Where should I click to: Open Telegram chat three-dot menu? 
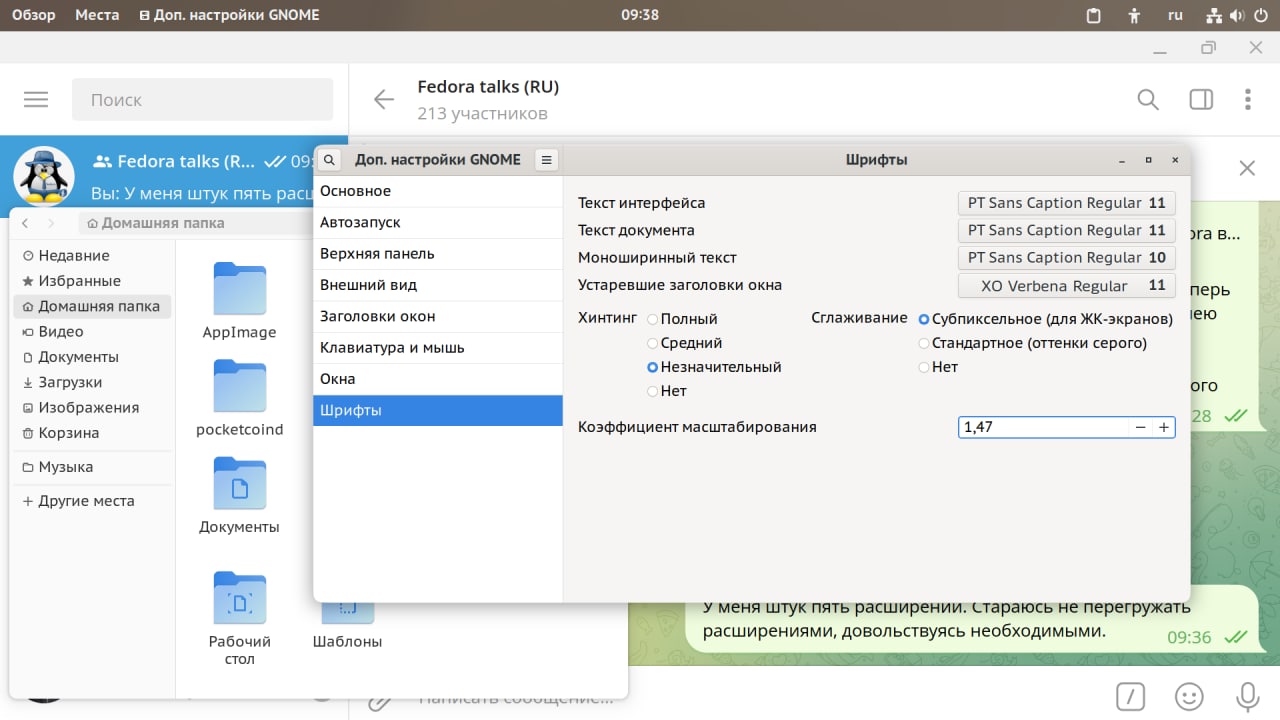click(x=1248, y=99)
